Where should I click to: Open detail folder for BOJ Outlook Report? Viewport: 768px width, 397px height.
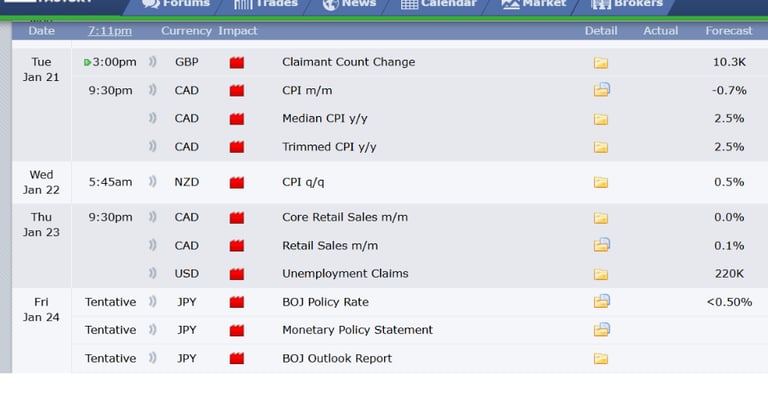point(601,359)
